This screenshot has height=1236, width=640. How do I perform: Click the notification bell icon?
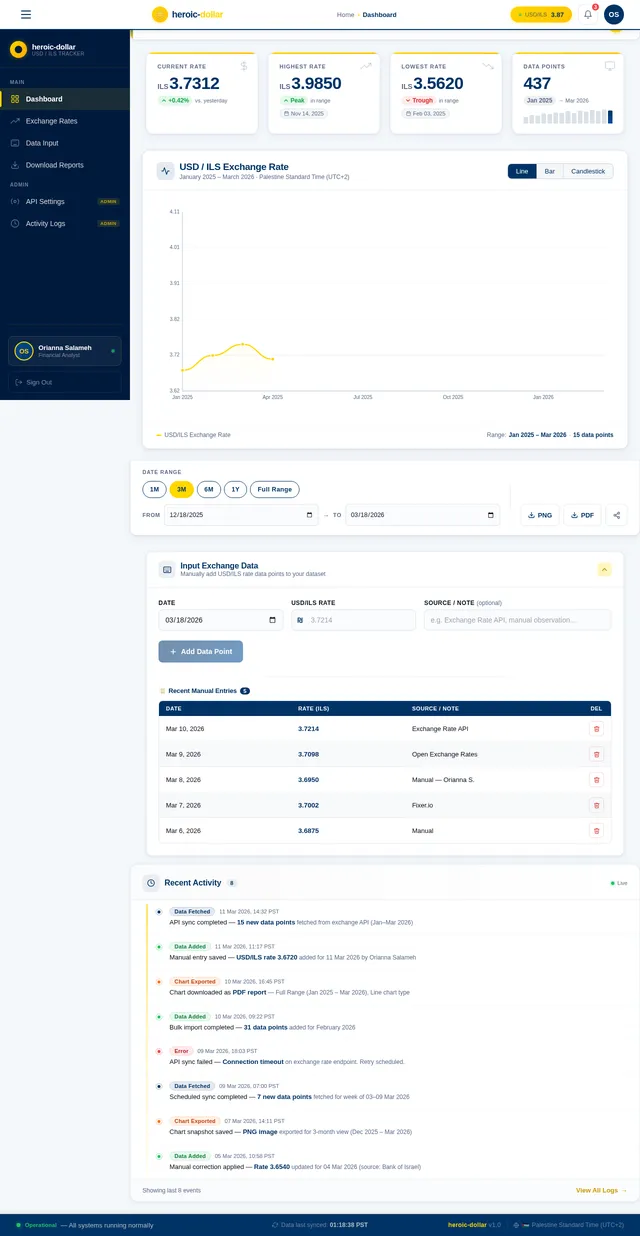coord(588,15)
